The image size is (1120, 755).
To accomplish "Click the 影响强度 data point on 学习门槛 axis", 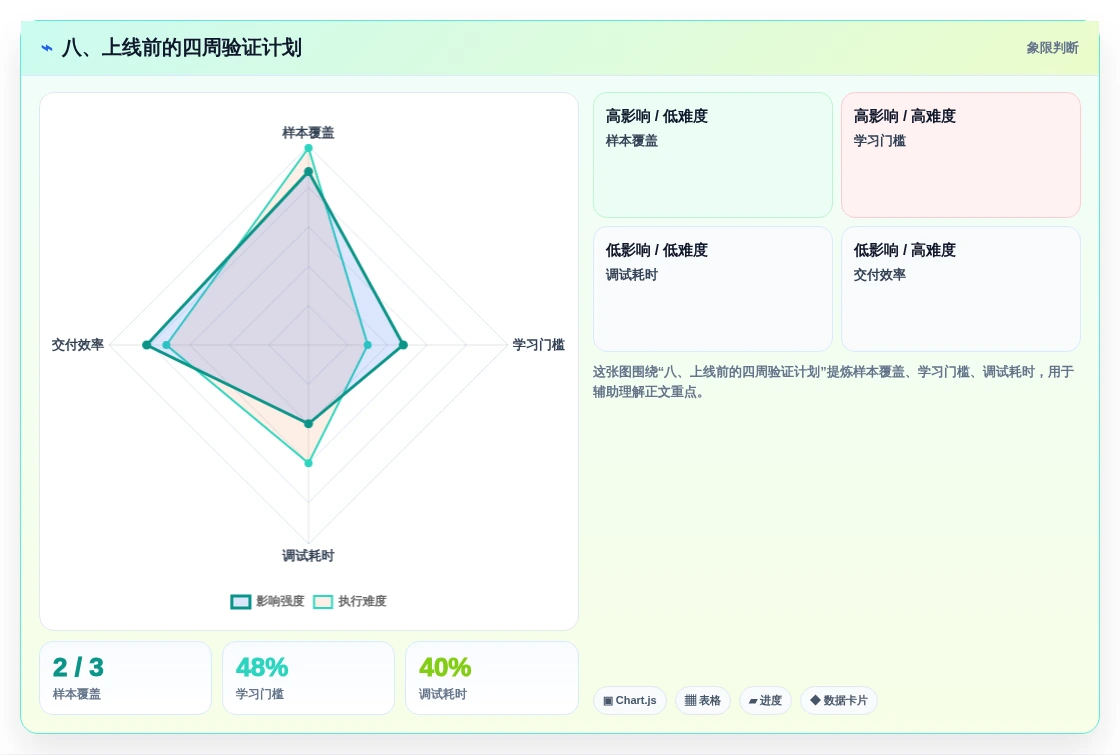I will 403,345.
